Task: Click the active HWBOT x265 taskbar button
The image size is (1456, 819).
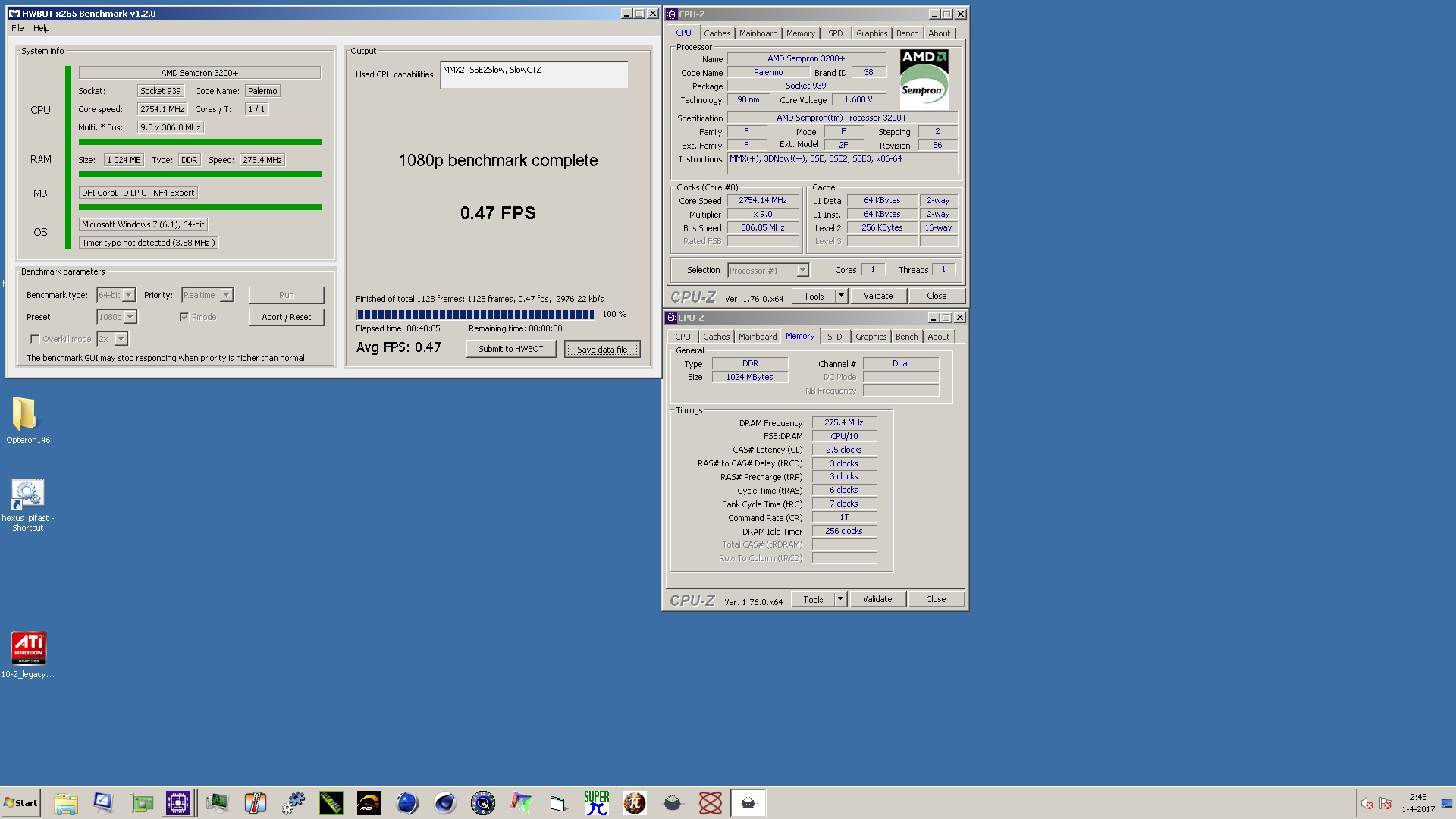Action: tap(748, 803)
